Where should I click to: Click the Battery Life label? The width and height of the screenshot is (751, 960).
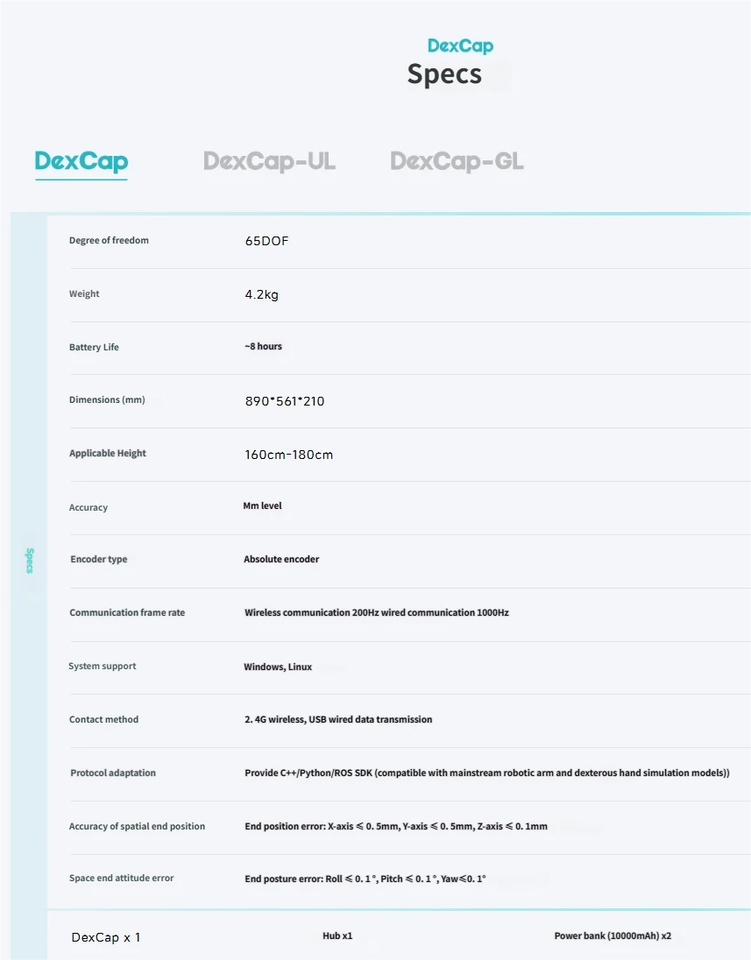point(94,347)
